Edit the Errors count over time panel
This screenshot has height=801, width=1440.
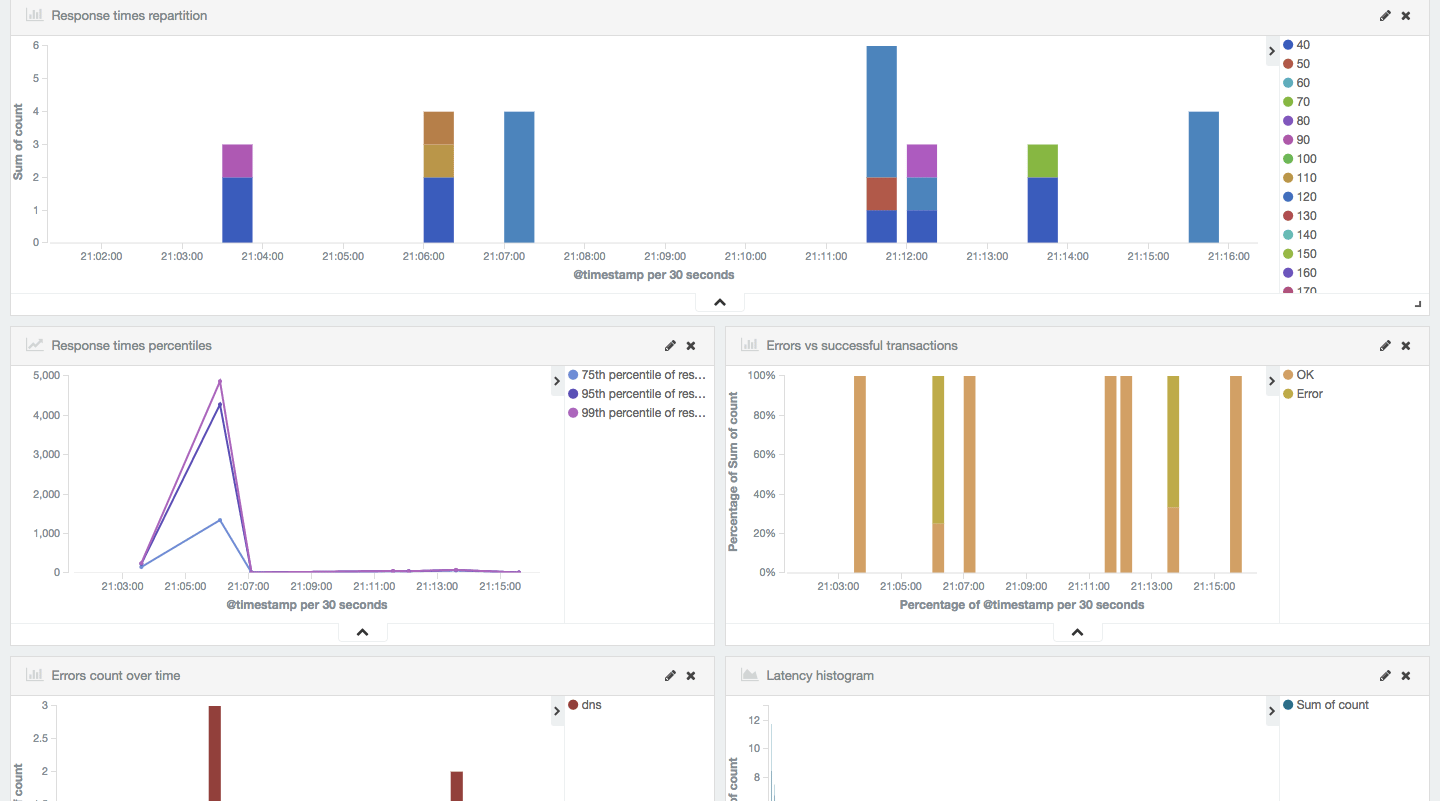click(x=670, y=676)
